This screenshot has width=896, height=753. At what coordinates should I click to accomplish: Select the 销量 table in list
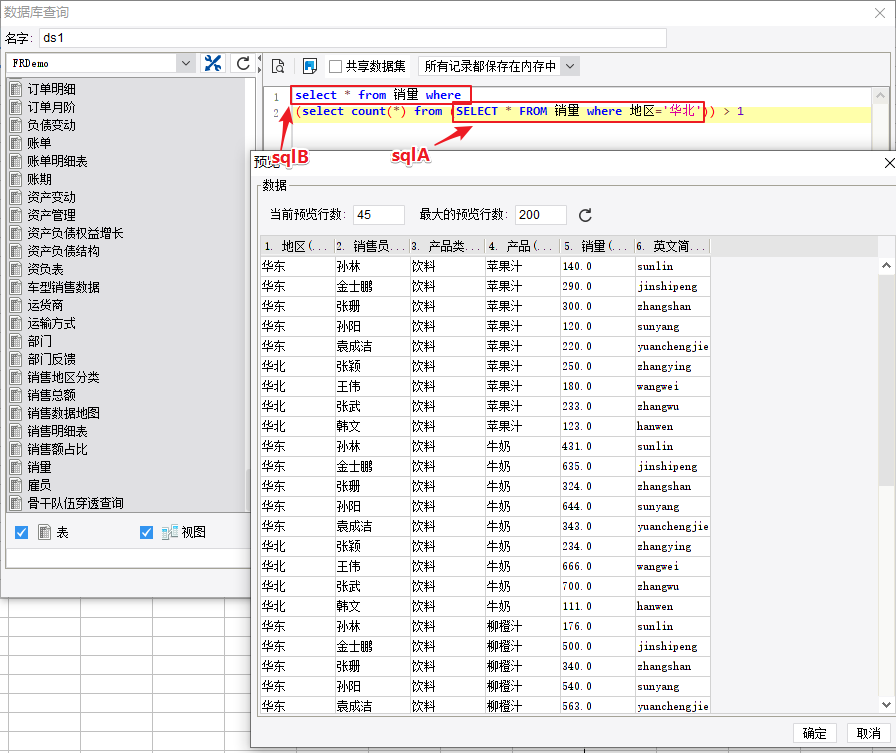(39, 467)
